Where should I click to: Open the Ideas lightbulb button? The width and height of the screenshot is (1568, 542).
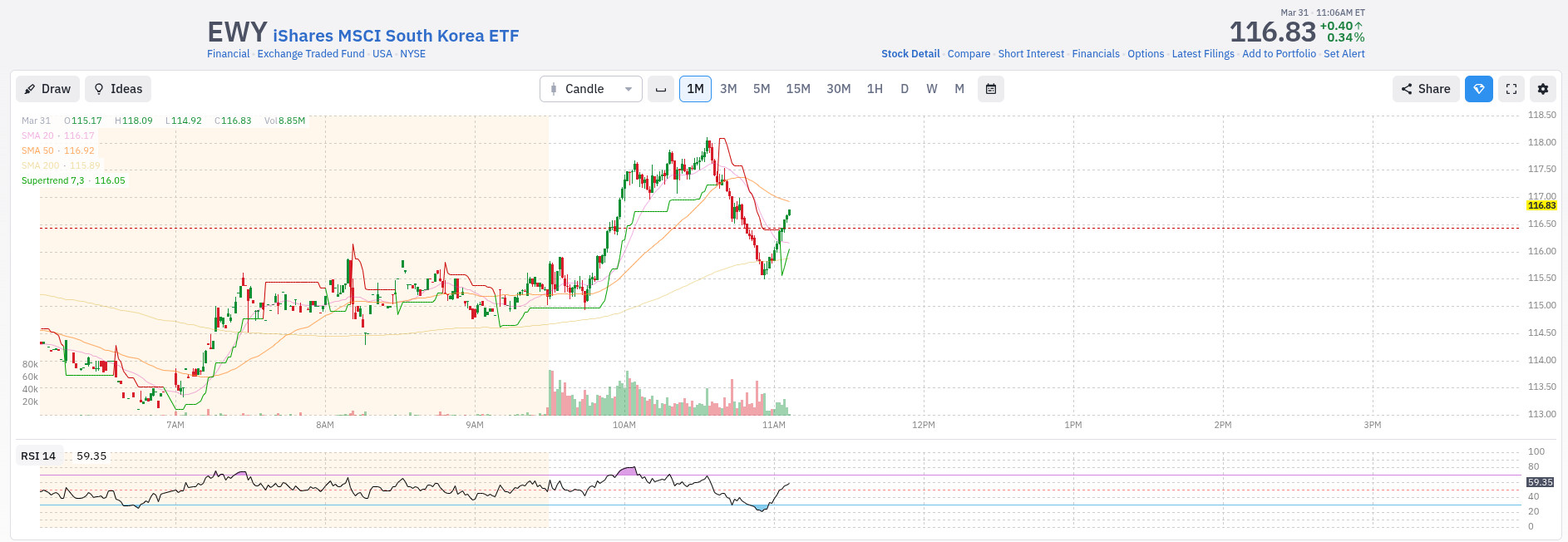[118, 89]
